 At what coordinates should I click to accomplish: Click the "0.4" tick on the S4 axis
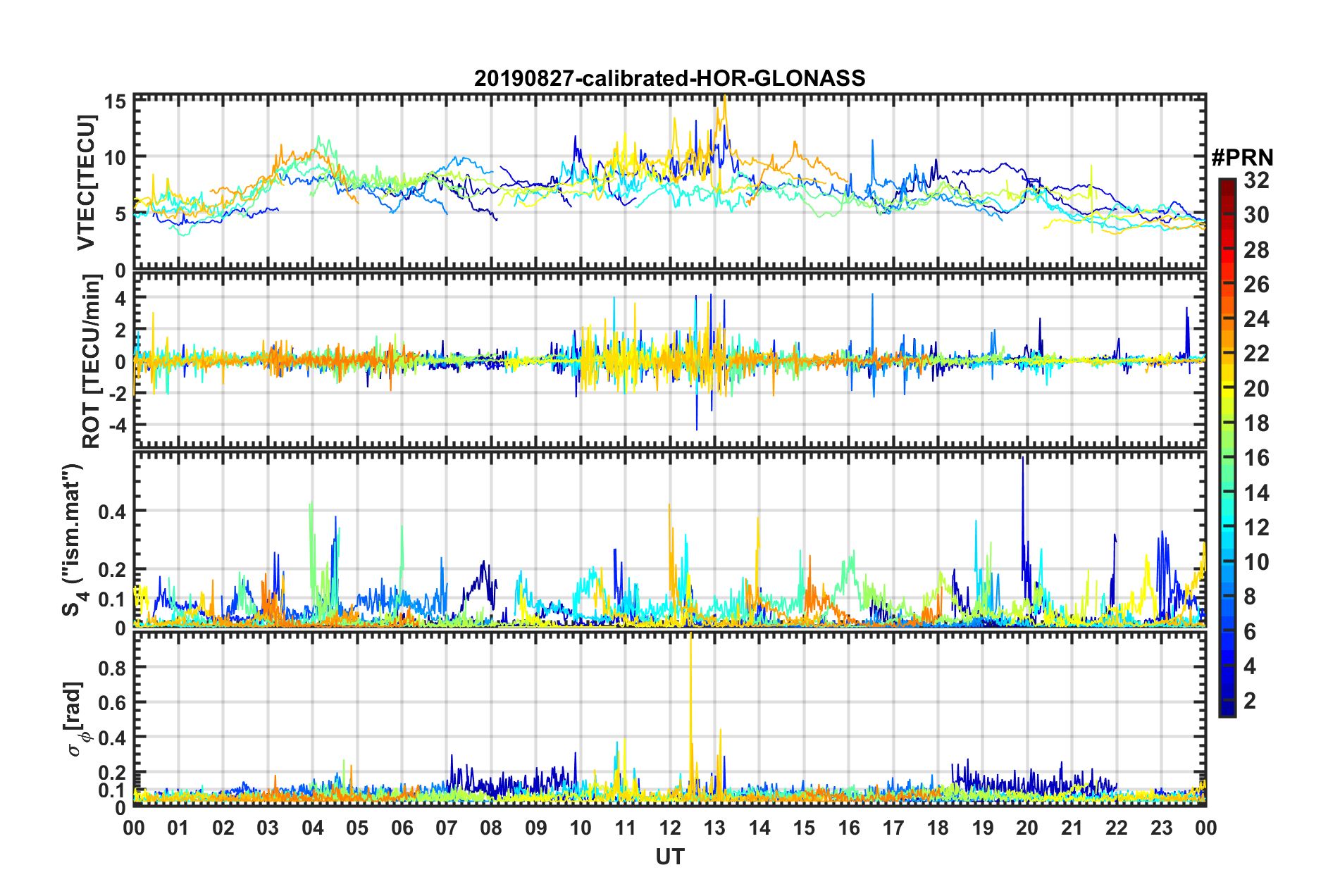click(113, 511)
